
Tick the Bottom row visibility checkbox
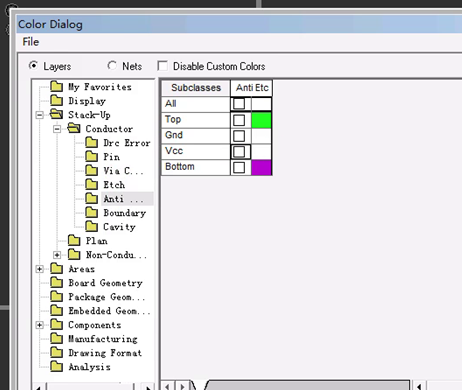click(239, 167)
